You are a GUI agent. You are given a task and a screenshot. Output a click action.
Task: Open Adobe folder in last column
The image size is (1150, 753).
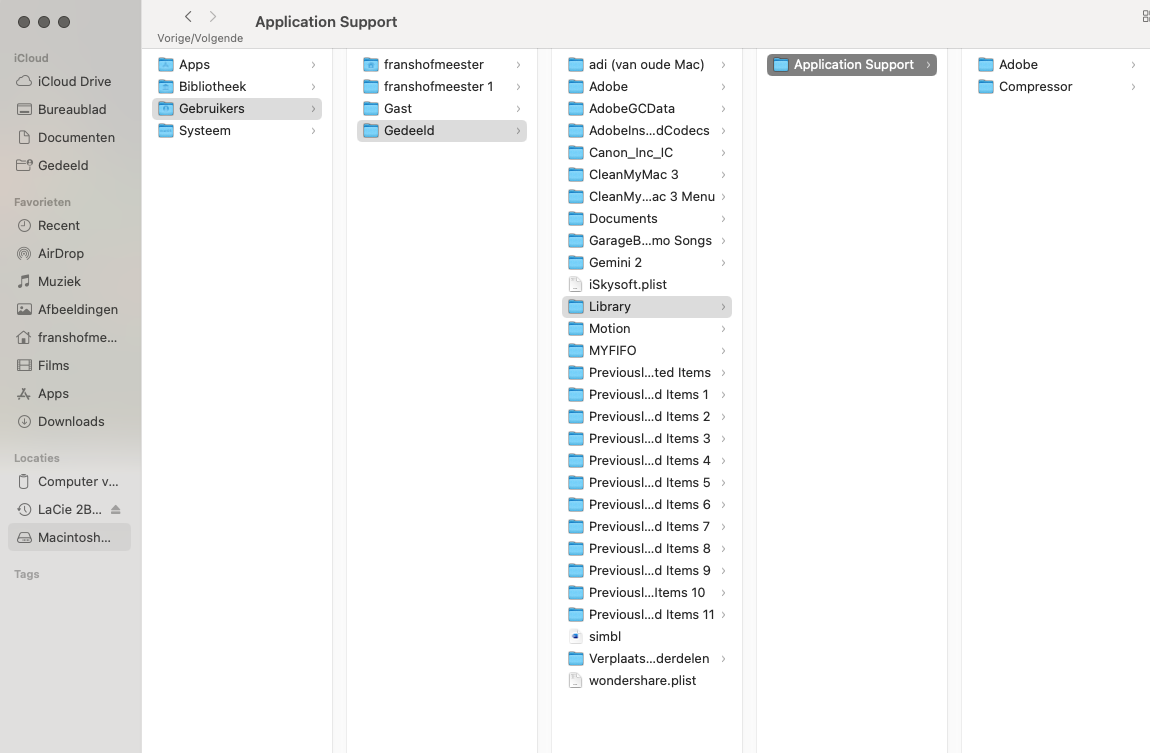[1057, 65]
